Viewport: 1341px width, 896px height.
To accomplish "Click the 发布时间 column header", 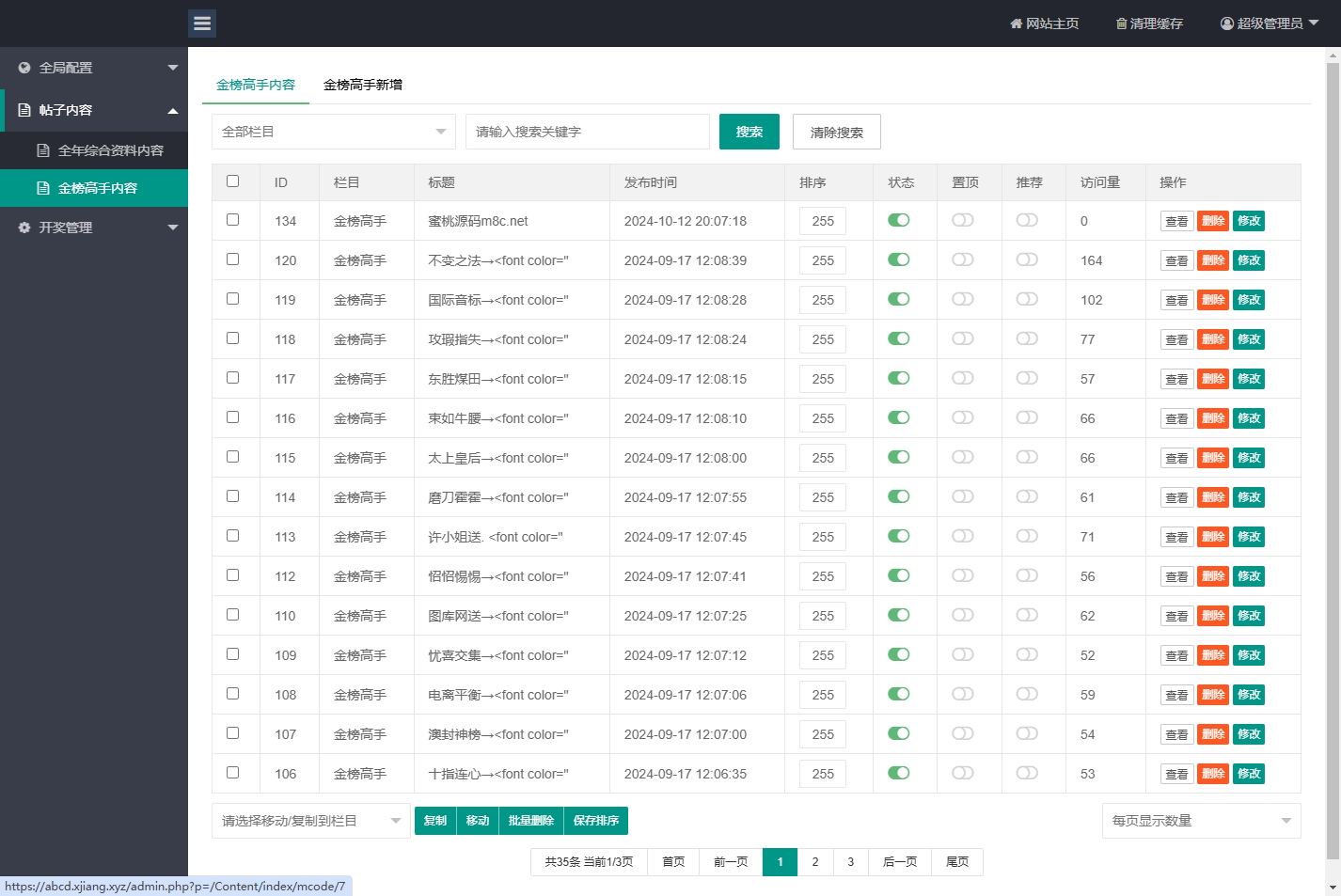I will coord(651,182).
